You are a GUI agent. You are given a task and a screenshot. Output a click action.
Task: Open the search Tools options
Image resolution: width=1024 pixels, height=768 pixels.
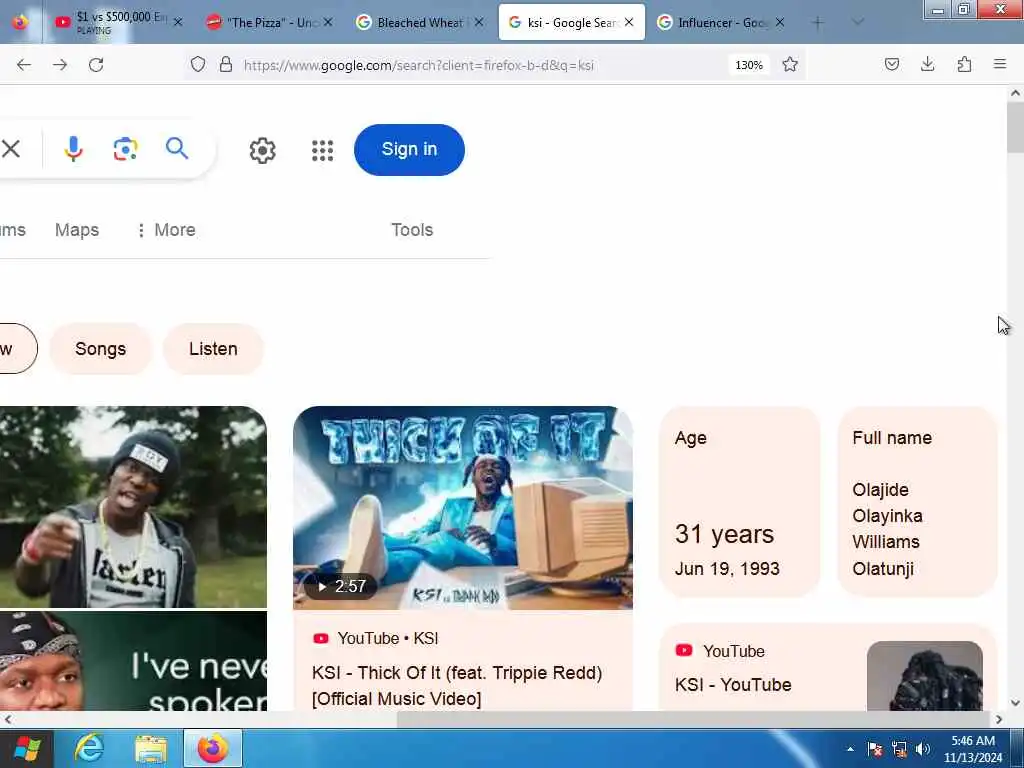pos(412,230)
